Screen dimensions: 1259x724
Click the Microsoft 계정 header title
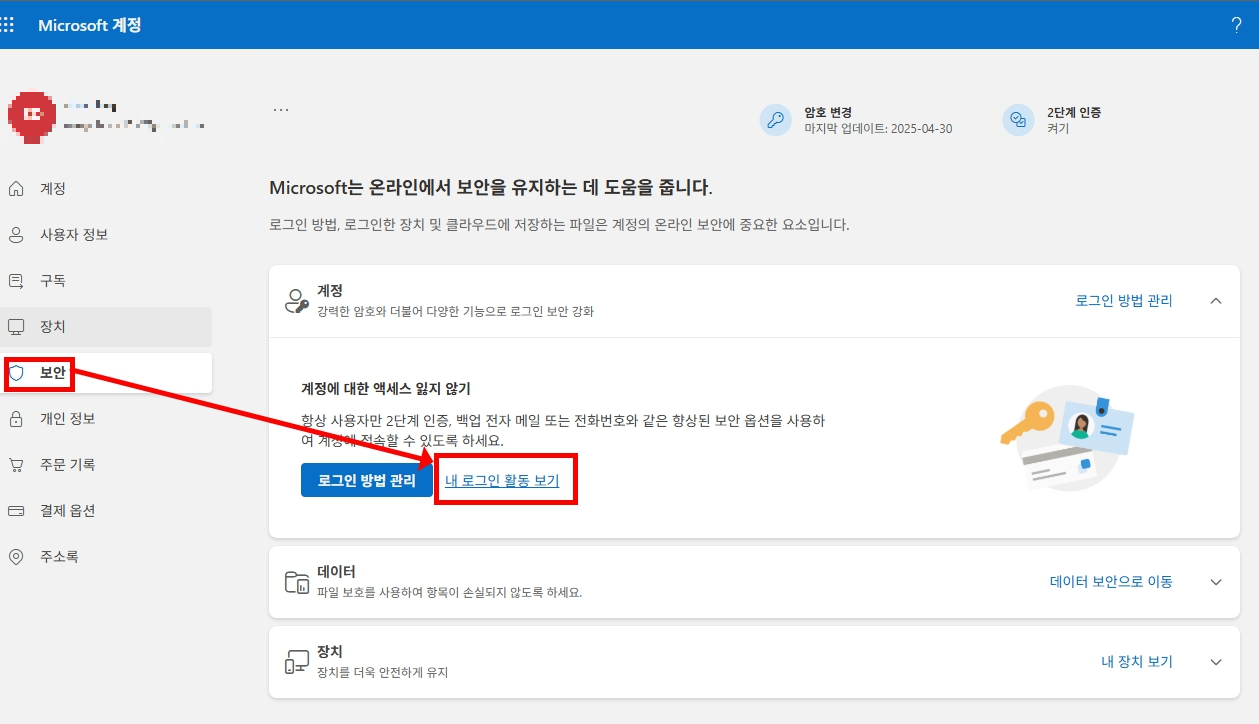(x=90, y=25)
